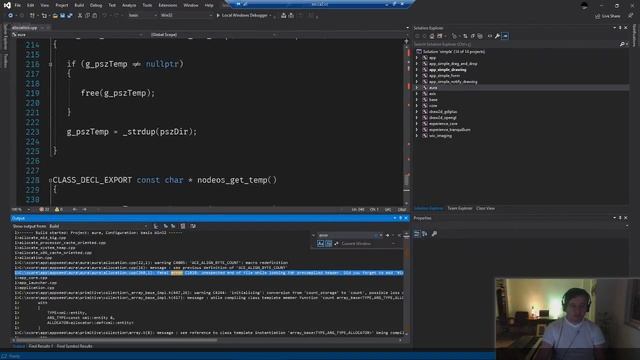640x360 pixels.
Task: Click the Save file toolbar icon
Action: pos(62,16)
